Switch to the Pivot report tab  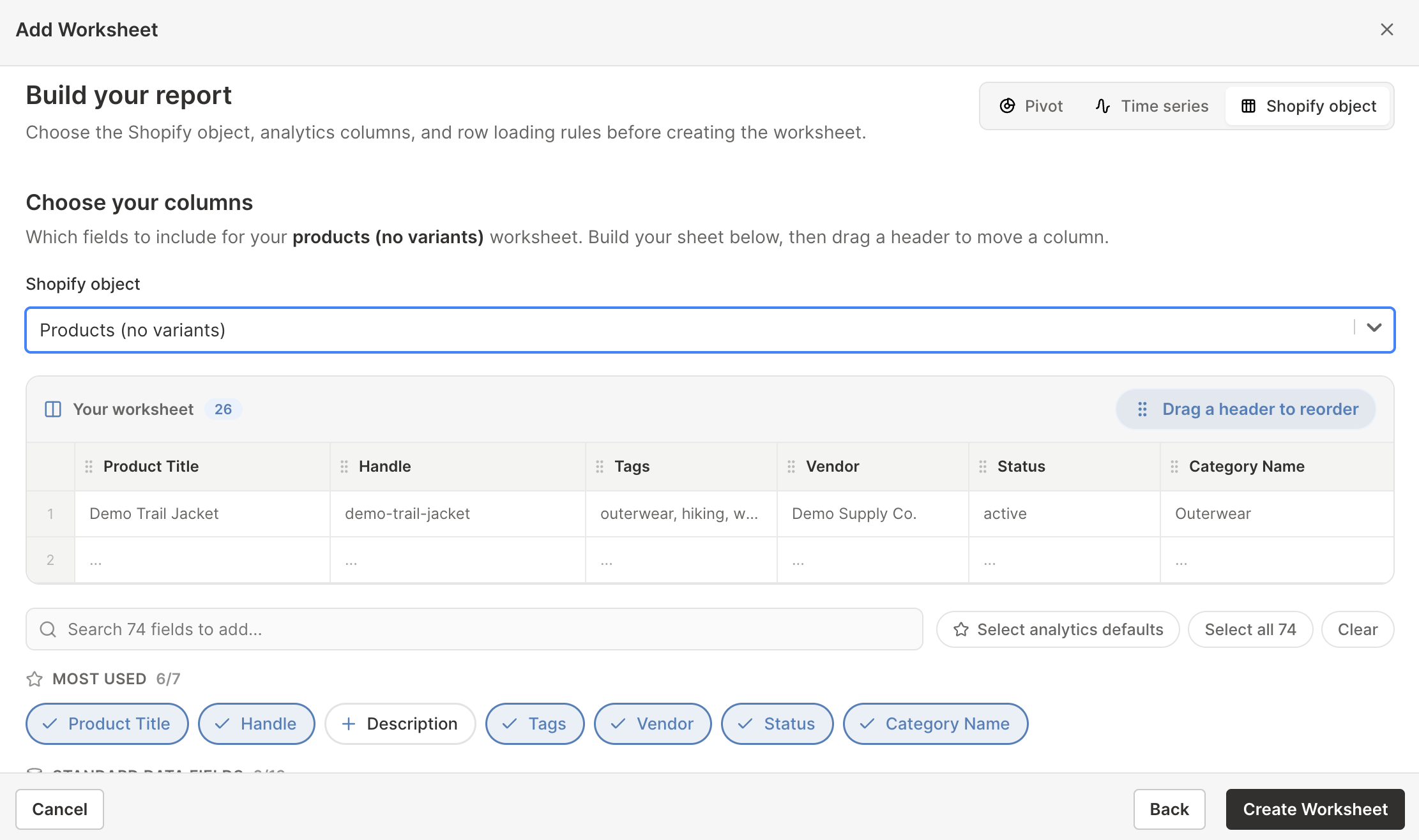pos(1031,106)
